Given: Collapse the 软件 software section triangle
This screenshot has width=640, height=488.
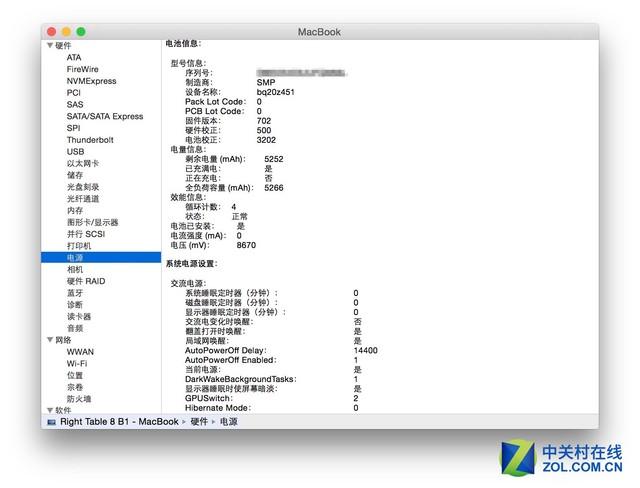Looking at the screenshot, I should [x=50, y=410].
